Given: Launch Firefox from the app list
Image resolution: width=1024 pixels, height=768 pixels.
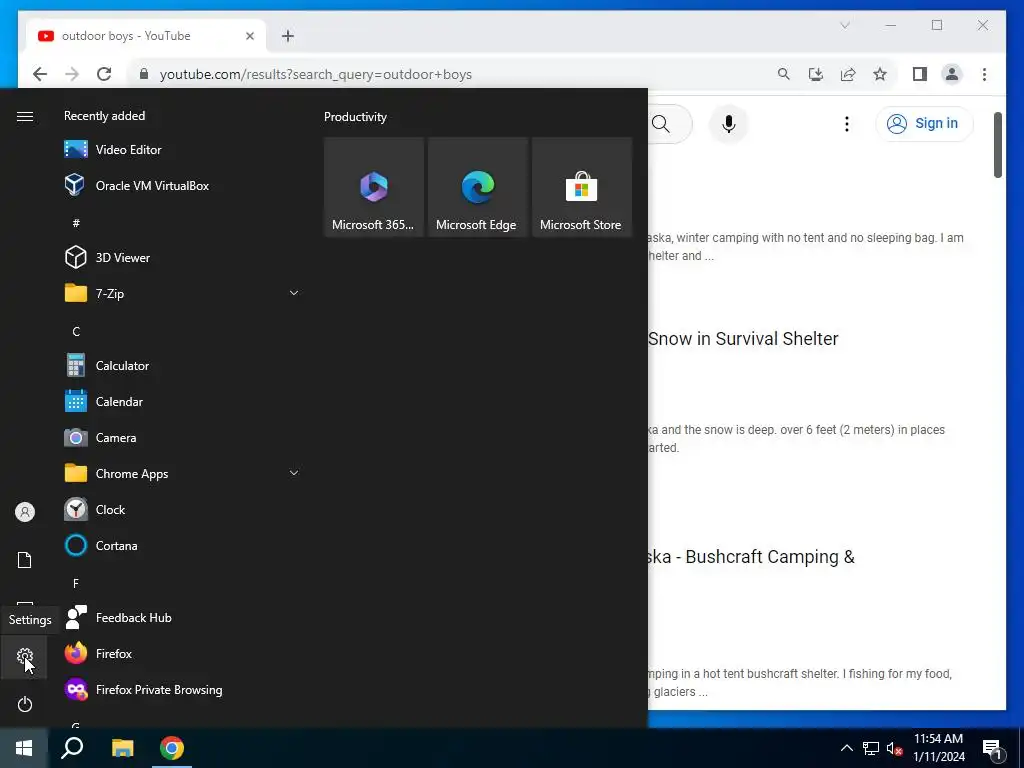Looking at the screenshot, I should [x=183, y=654].
